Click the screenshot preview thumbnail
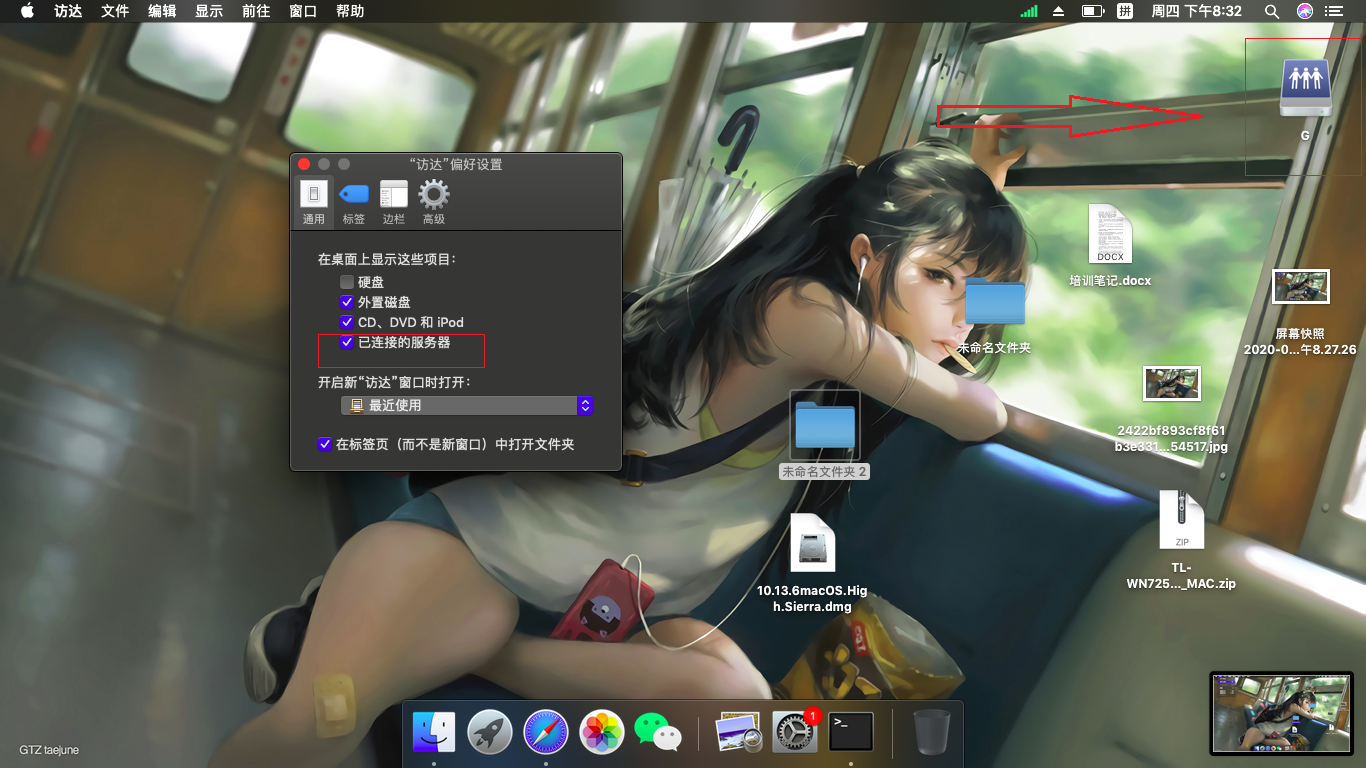1366x768 pixels. (x=1279, y=712)
